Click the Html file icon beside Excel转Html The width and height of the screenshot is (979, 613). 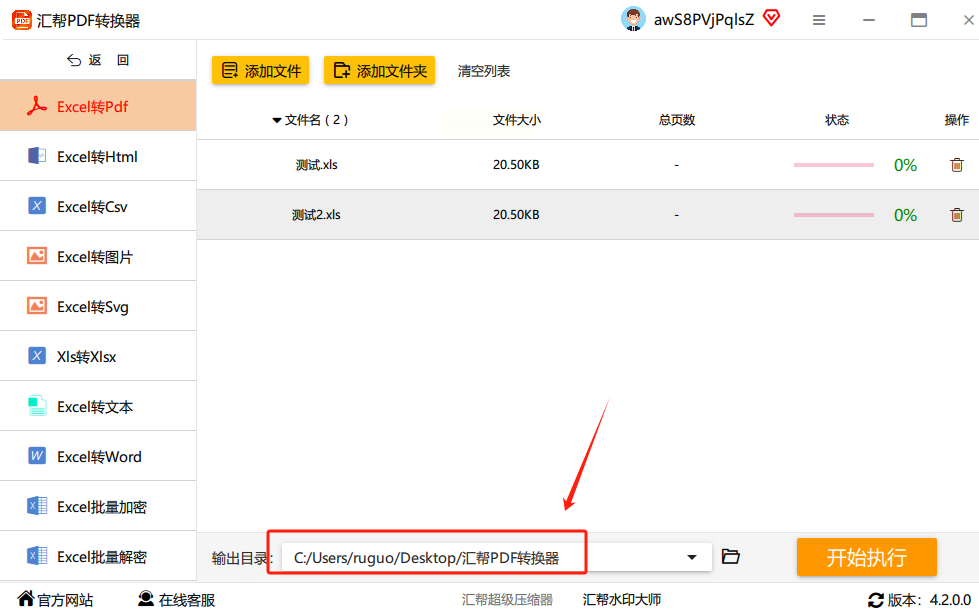pos(37,155)
